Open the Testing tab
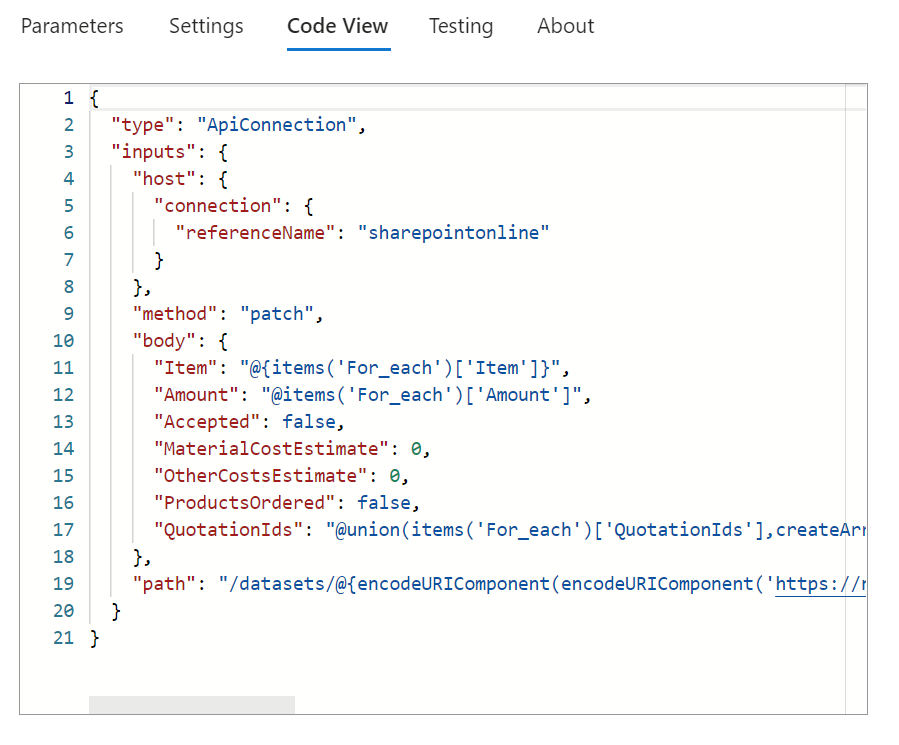The height and width of the screenshot is (745, 899). click(x=461, y=26)
